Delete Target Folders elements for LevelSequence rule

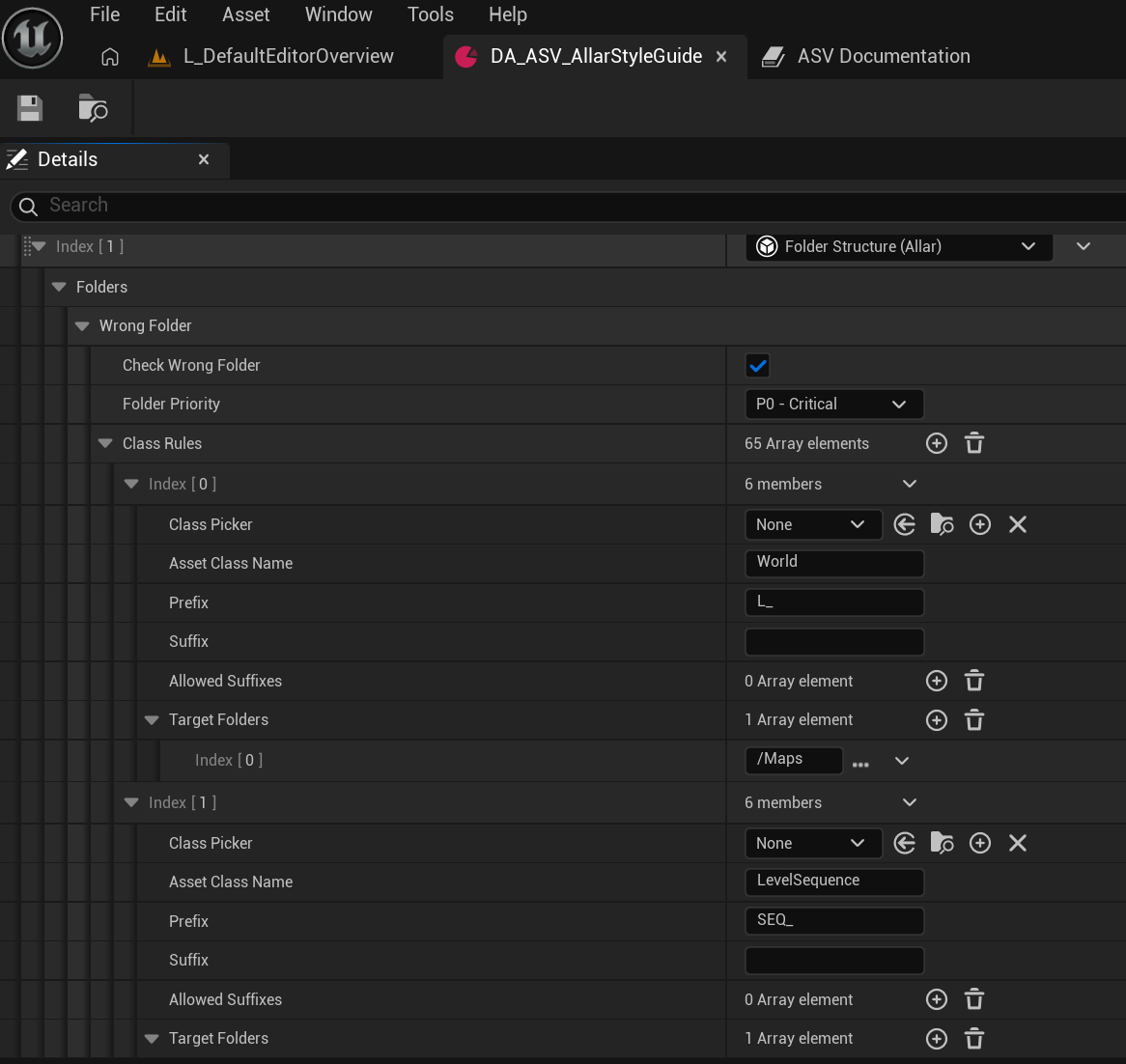click(973, 1039)
